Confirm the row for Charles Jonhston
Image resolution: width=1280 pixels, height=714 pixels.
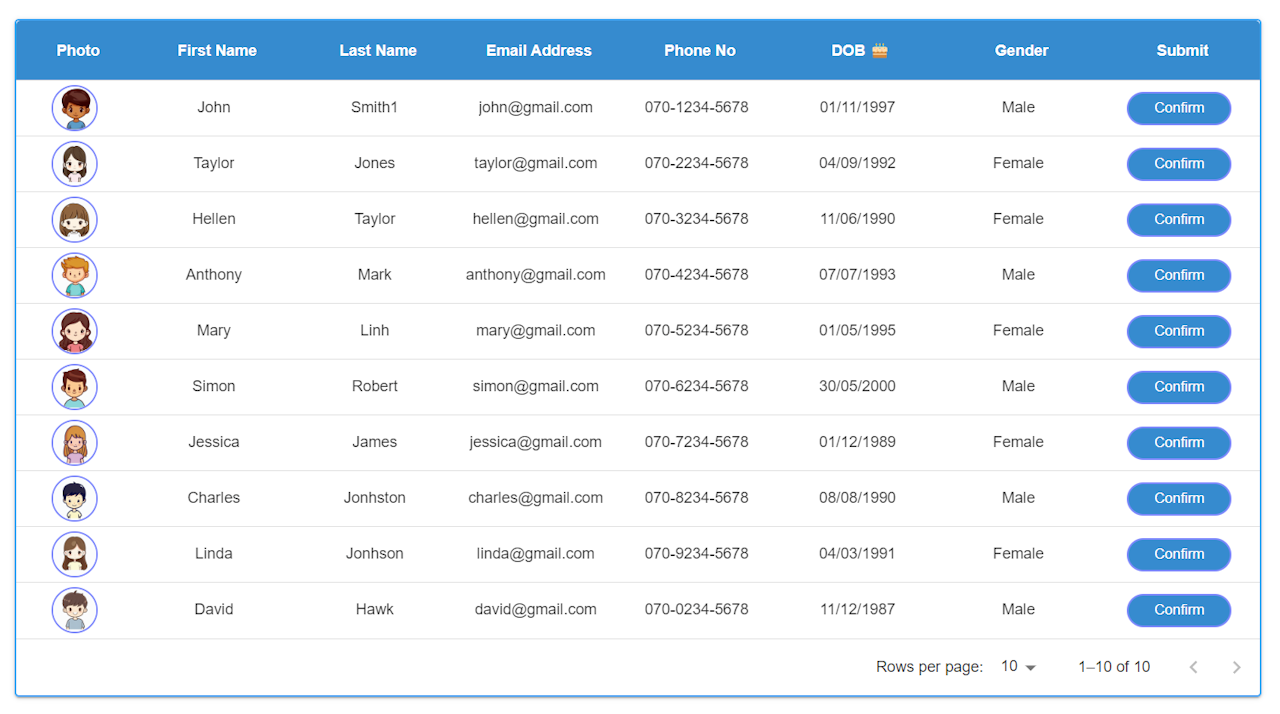pos(1179,498)
